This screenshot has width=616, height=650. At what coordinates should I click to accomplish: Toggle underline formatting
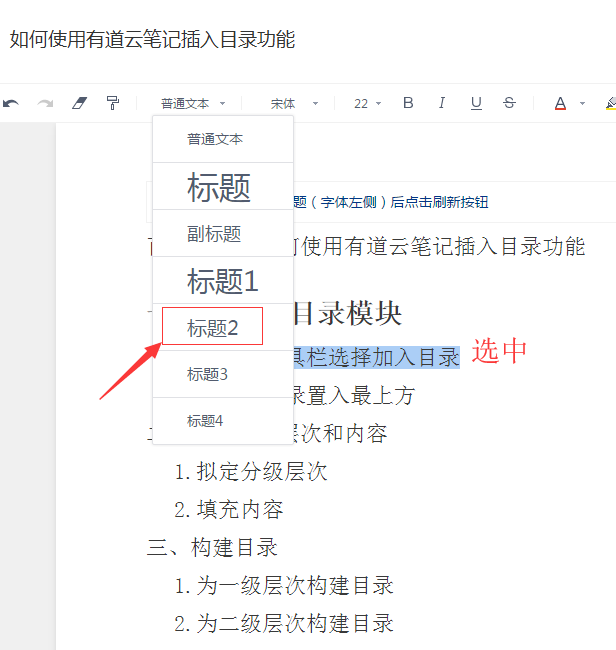476,103
